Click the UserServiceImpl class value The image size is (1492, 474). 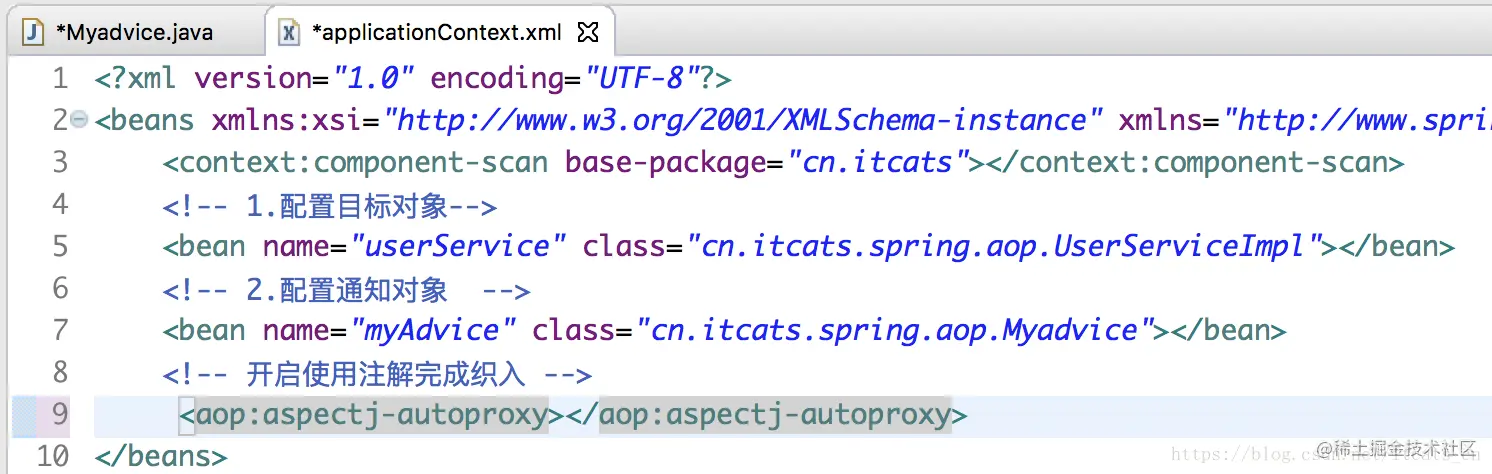click(x=1004, y=246)
